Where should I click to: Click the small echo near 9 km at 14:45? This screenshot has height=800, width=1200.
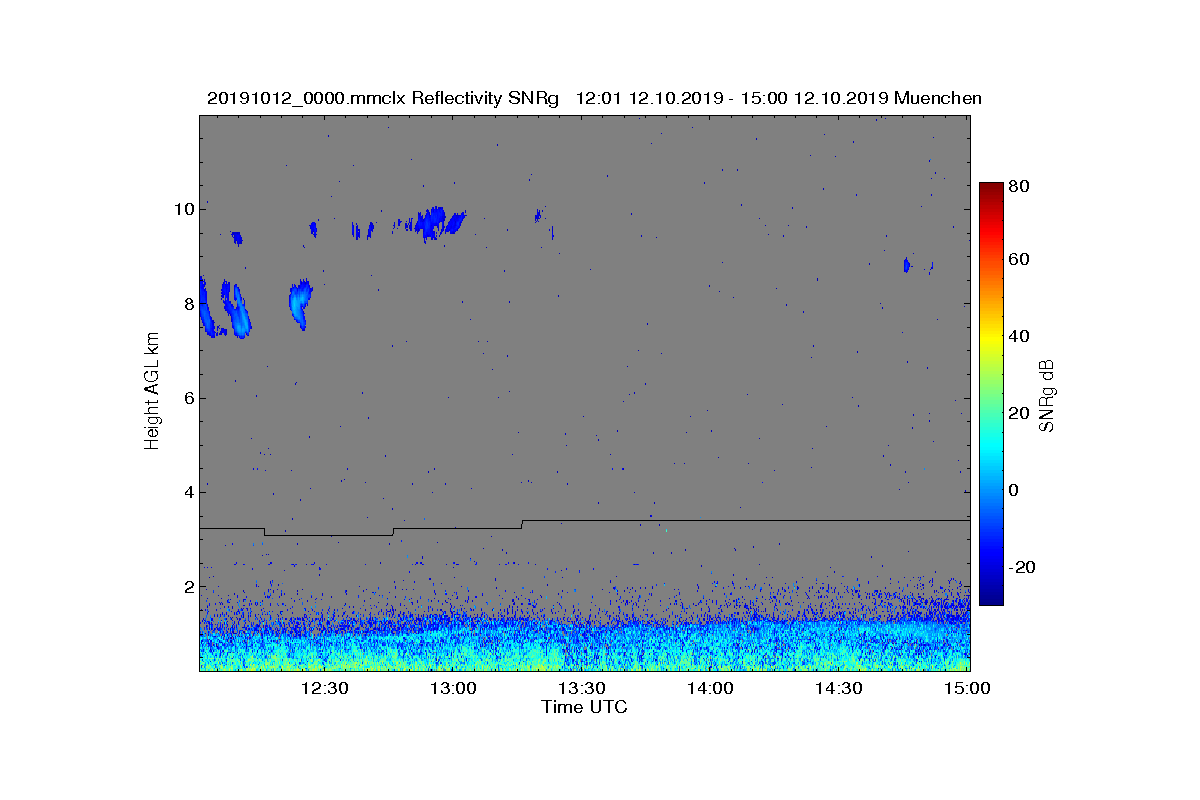907,265
